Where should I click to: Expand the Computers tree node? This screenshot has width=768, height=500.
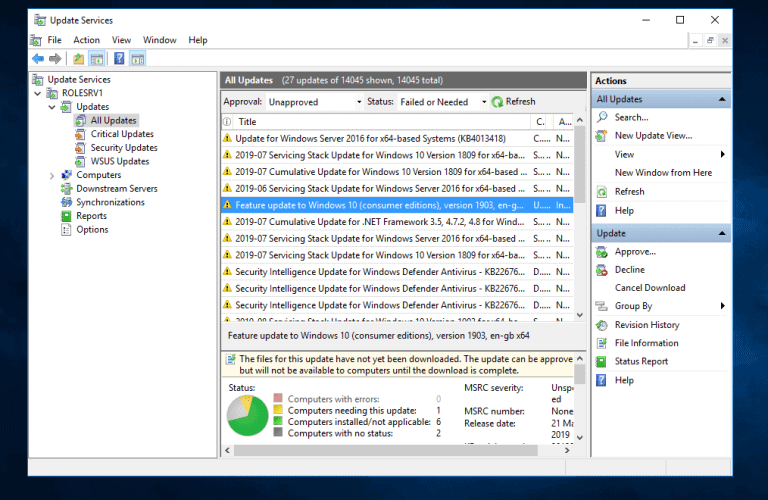(52, 175)
